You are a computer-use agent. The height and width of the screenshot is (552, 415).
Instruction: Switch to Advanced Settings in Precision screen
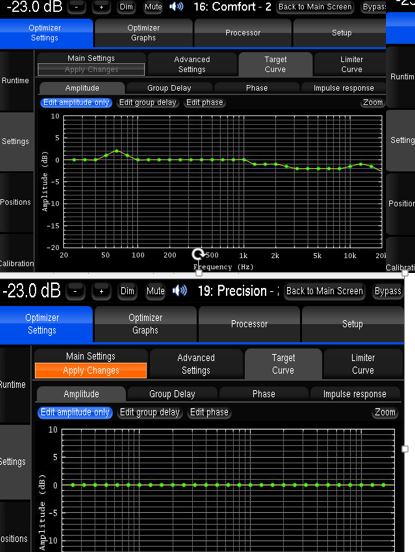[196, 364]
